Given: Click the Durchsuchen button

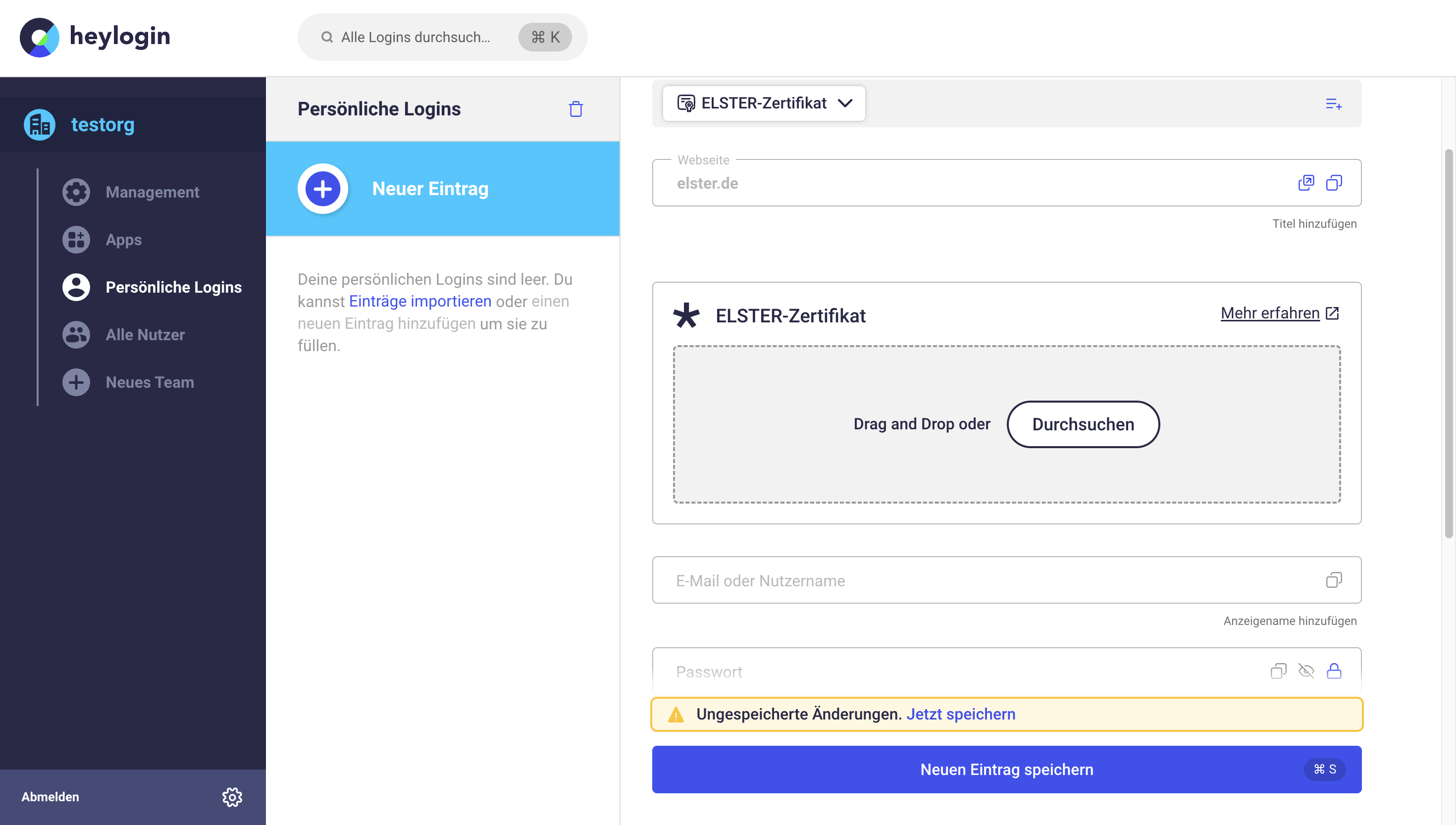Looking at the screenshot, I should coord(1083,424).
